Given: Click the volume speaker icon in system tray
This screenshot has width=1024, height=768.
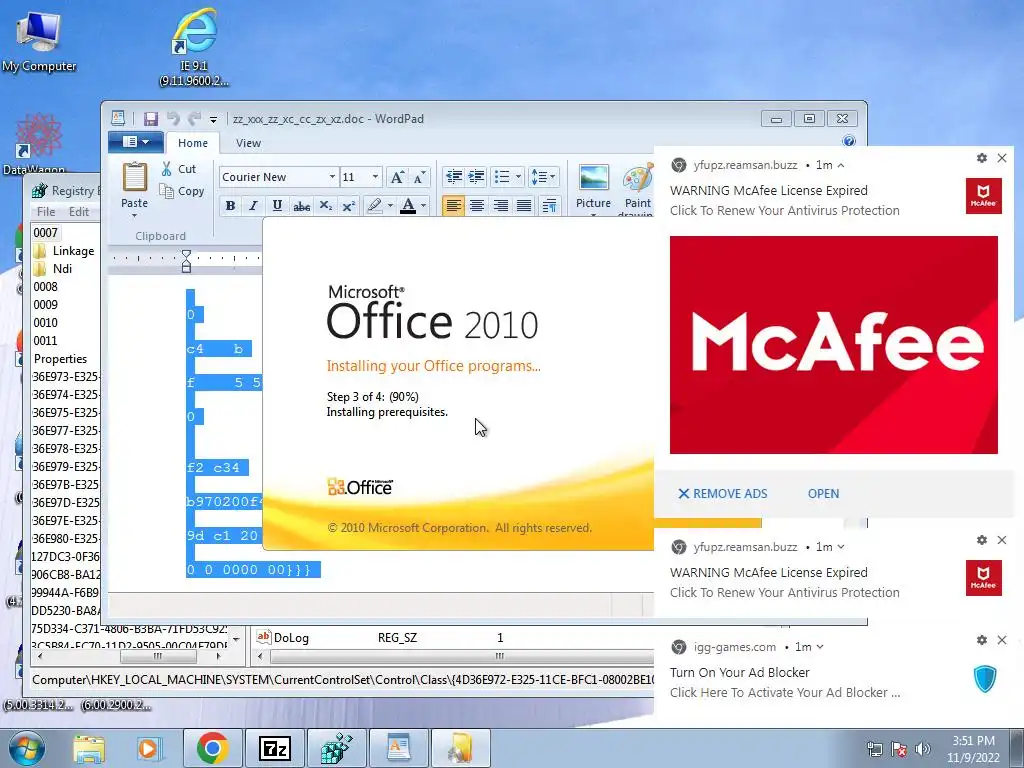Looking at the screenshot, I should coord(922,749).
